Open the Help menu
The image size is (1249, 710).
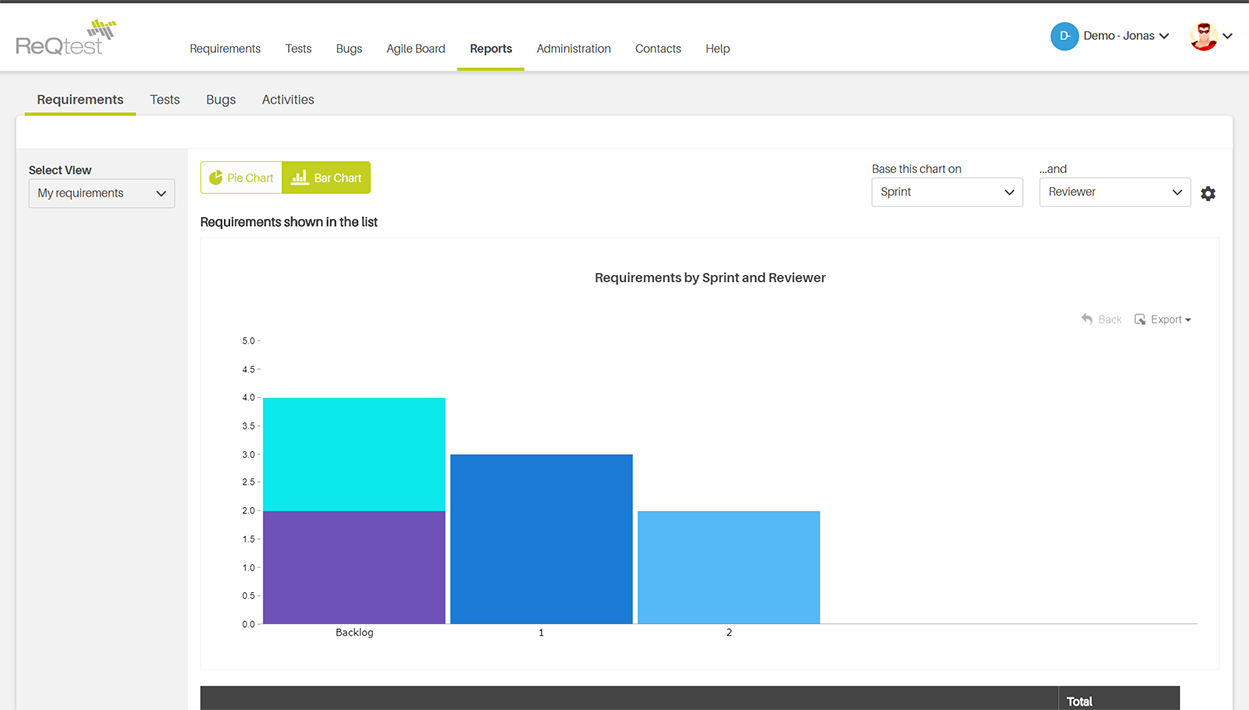718,49
